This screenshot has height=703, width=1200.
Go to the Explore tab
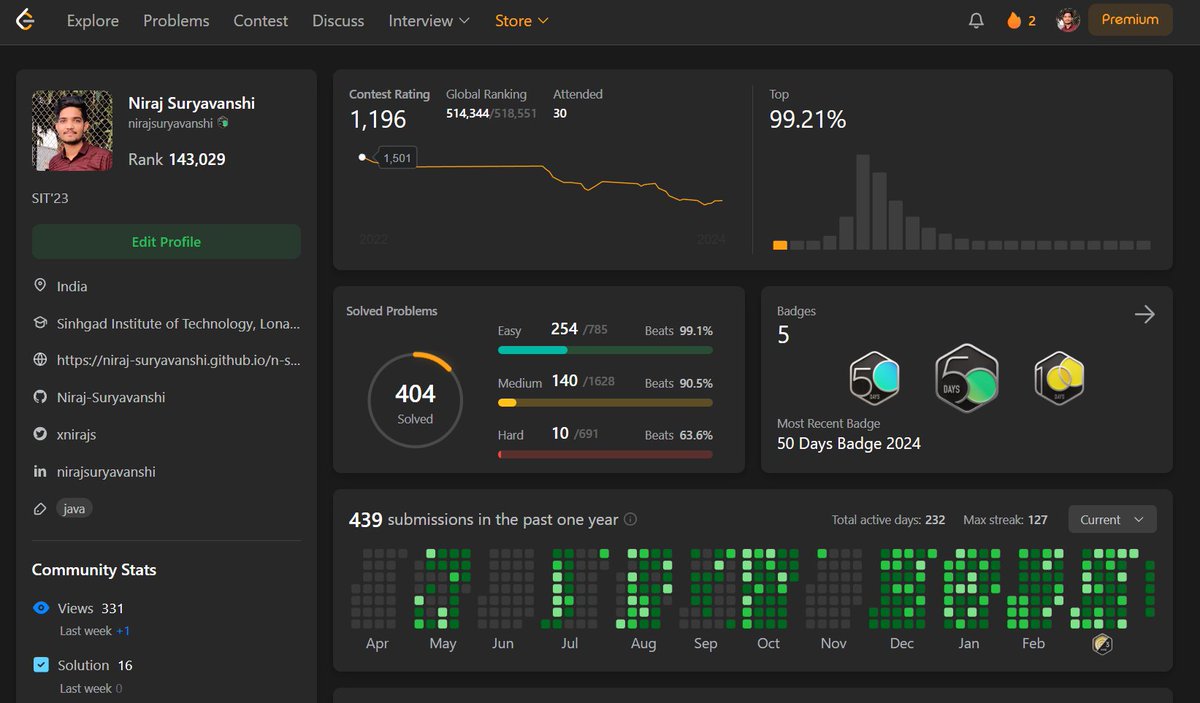click(93, 20)
